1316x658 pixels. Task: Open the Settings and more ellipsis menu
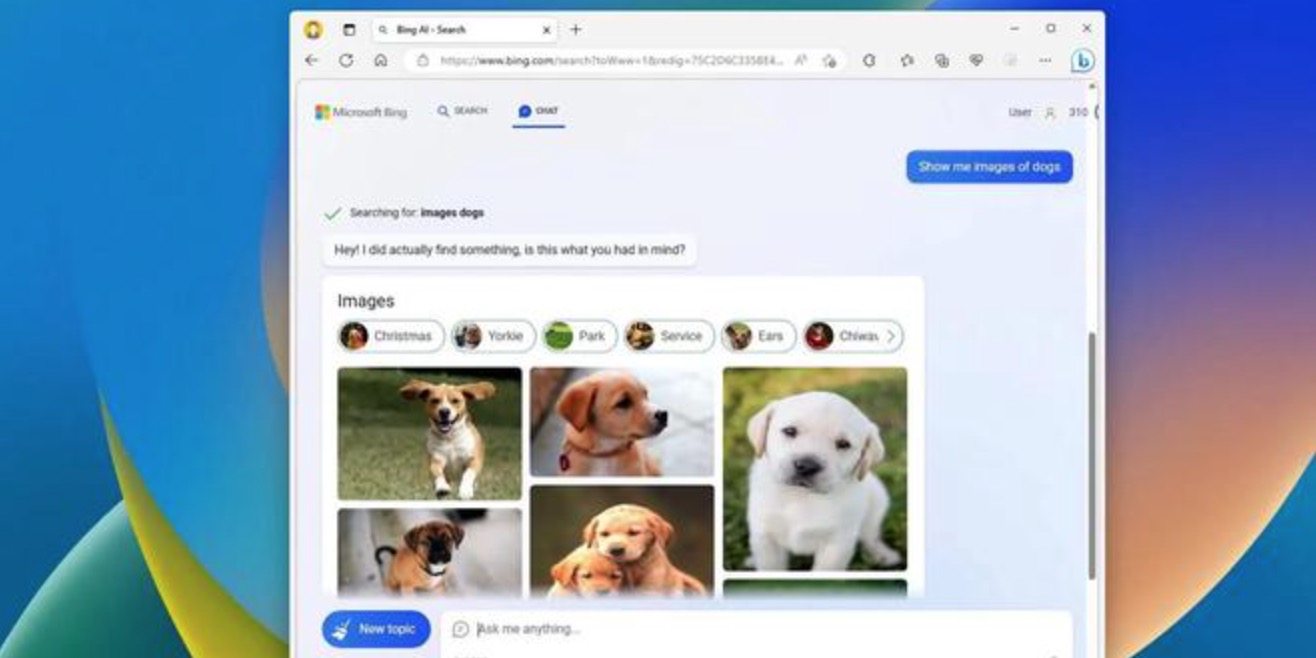(1045, 61)
